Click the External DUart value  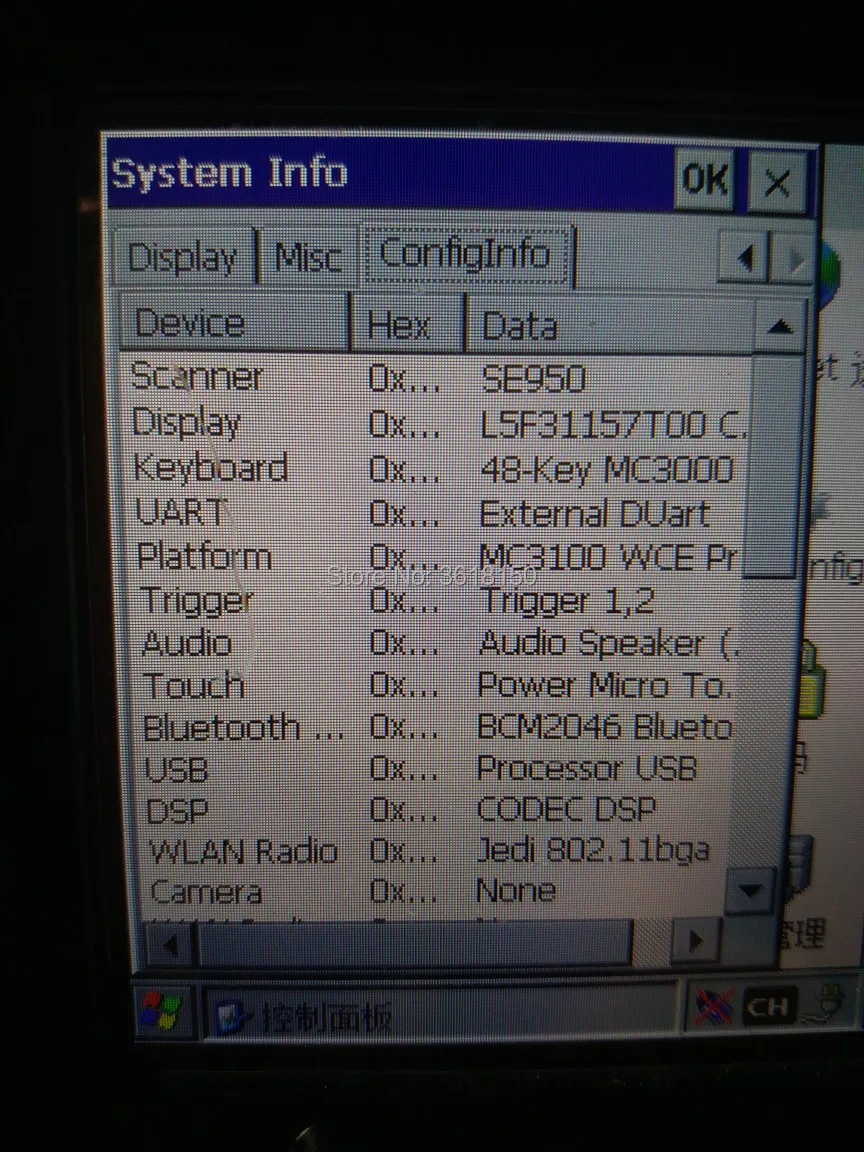pyautogui.click(x=595, y=514)
